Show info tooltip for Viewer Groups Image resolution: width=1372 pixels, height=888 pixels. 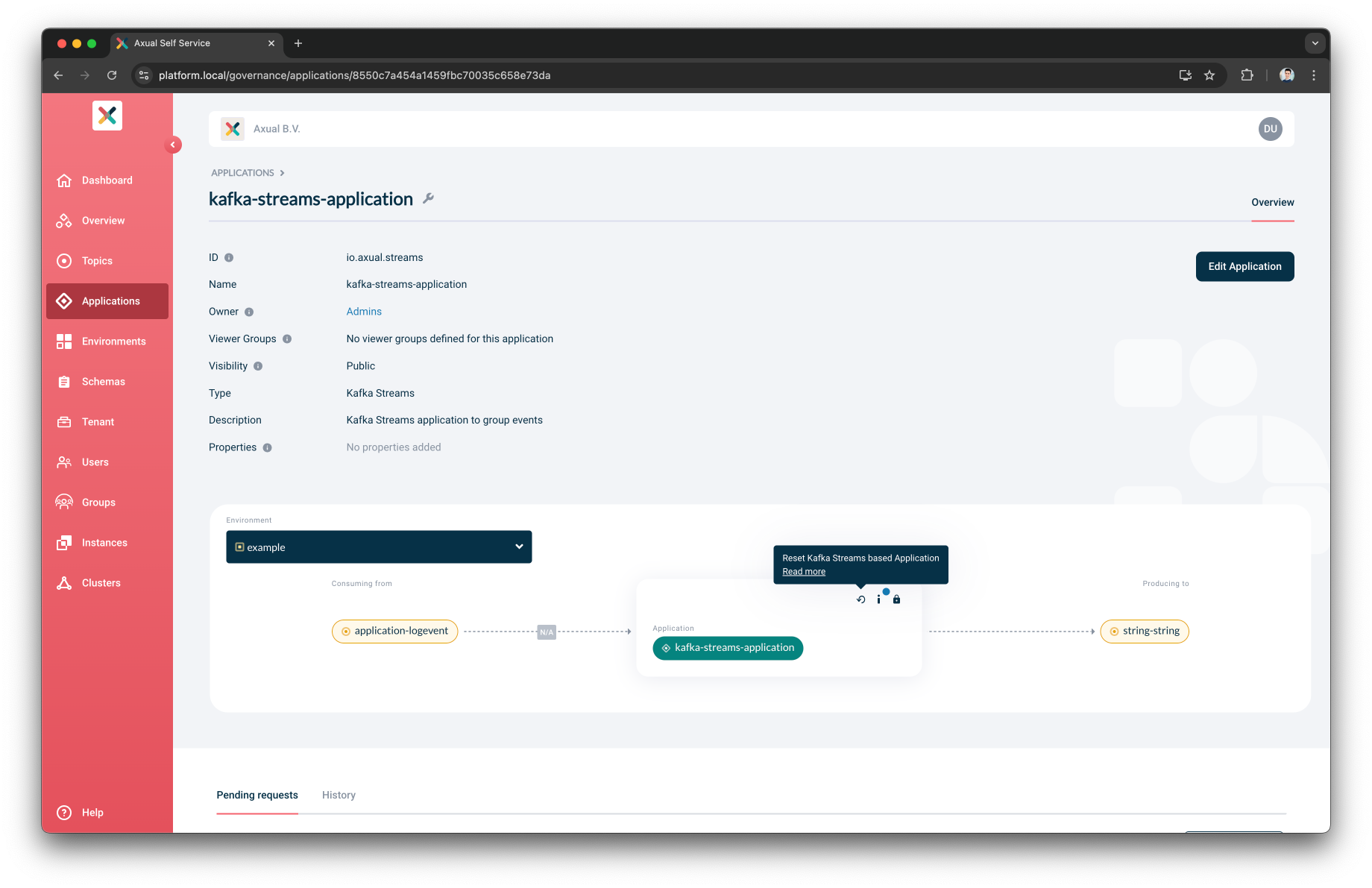287,339
